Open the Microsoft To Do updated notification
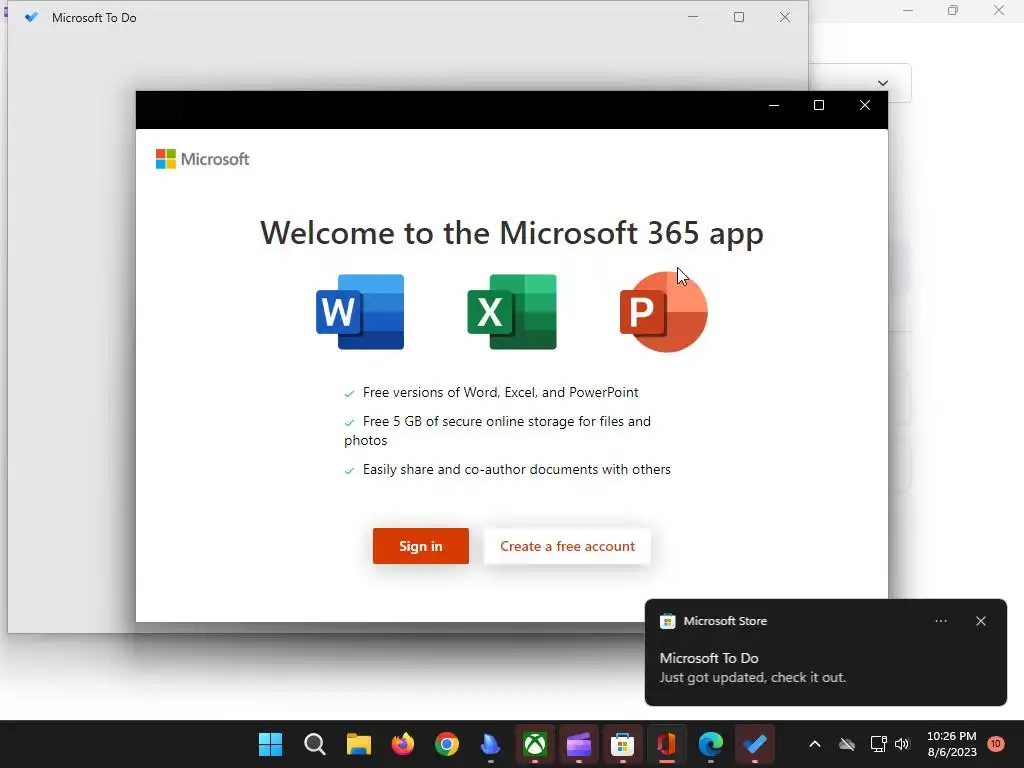This screenshot has width=1024, height=768. click(825, 667)
